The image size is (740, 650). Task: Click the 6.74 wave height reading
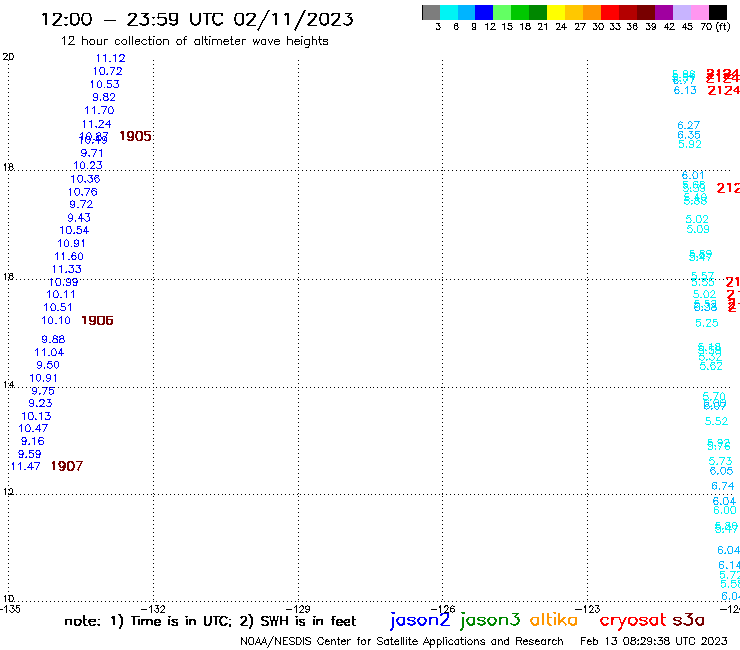[723, 486]
